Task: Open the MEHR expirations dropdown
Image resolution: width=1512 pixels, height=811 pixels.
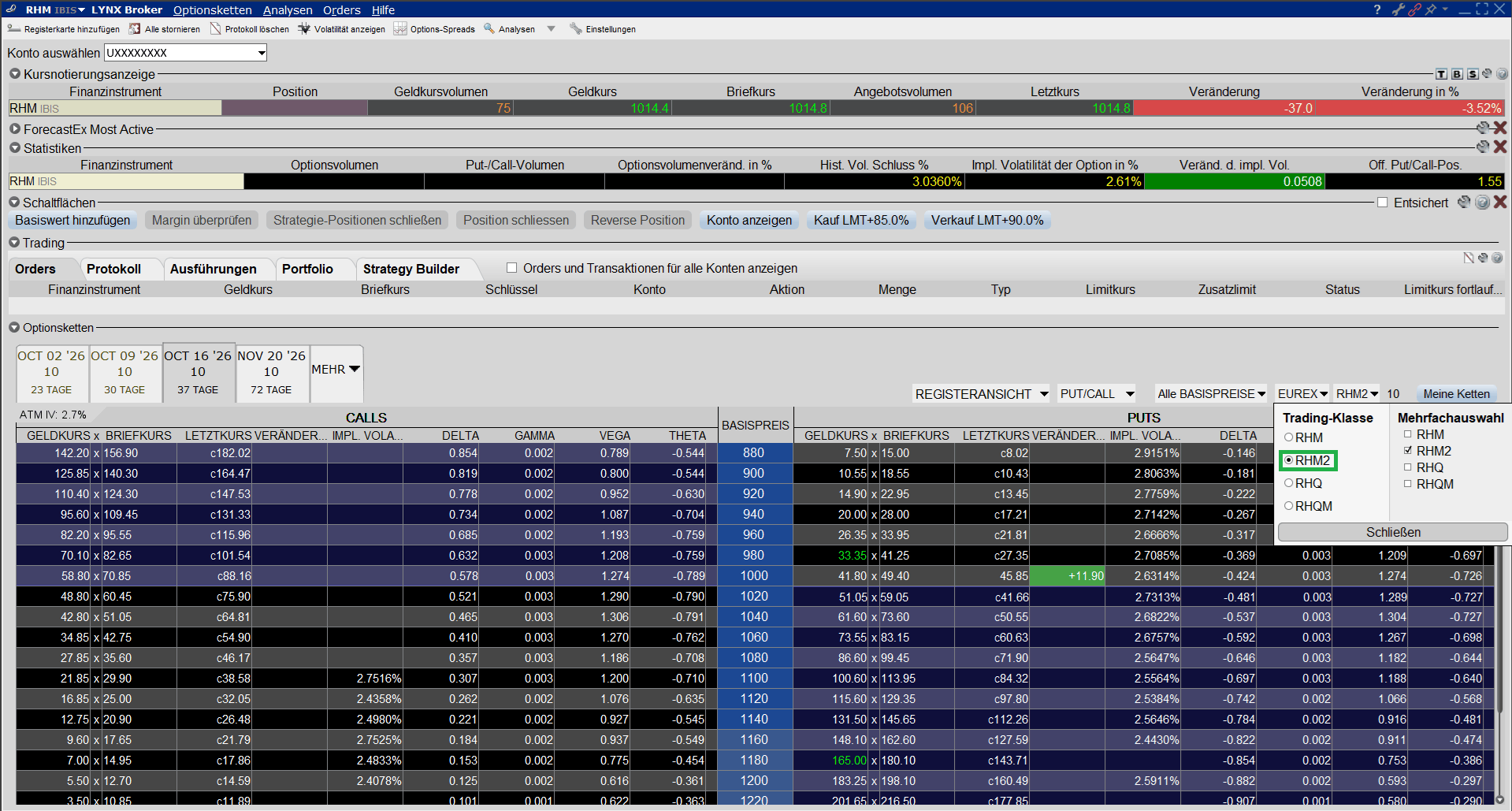Action: 336,370
